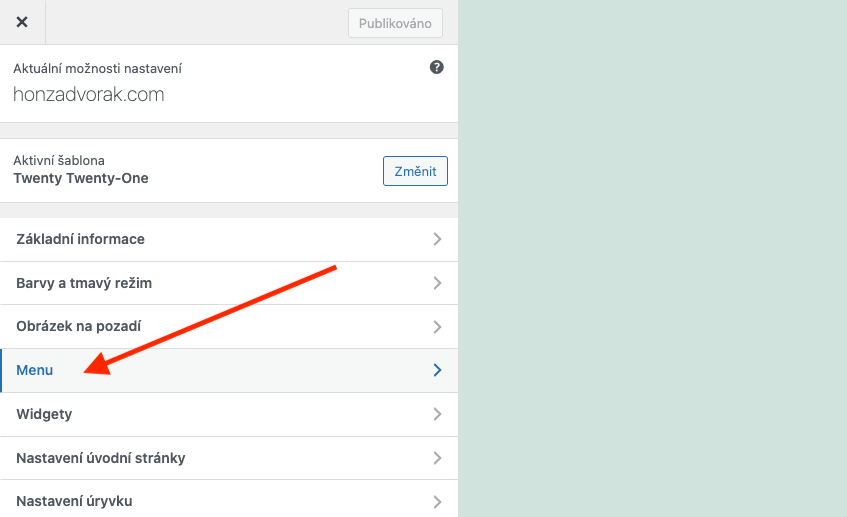The image size is (847, 517).
Task: Click the Změnit theme button
Action: 415,171
